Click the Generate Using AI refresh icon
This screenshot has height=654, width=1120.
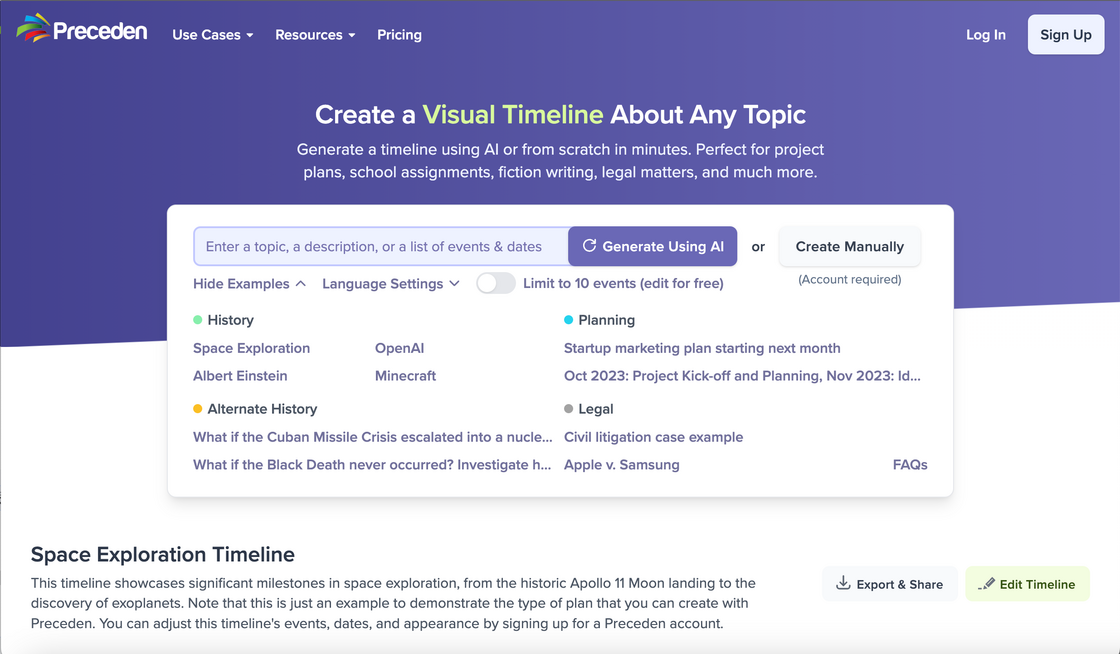coord(589,246)
